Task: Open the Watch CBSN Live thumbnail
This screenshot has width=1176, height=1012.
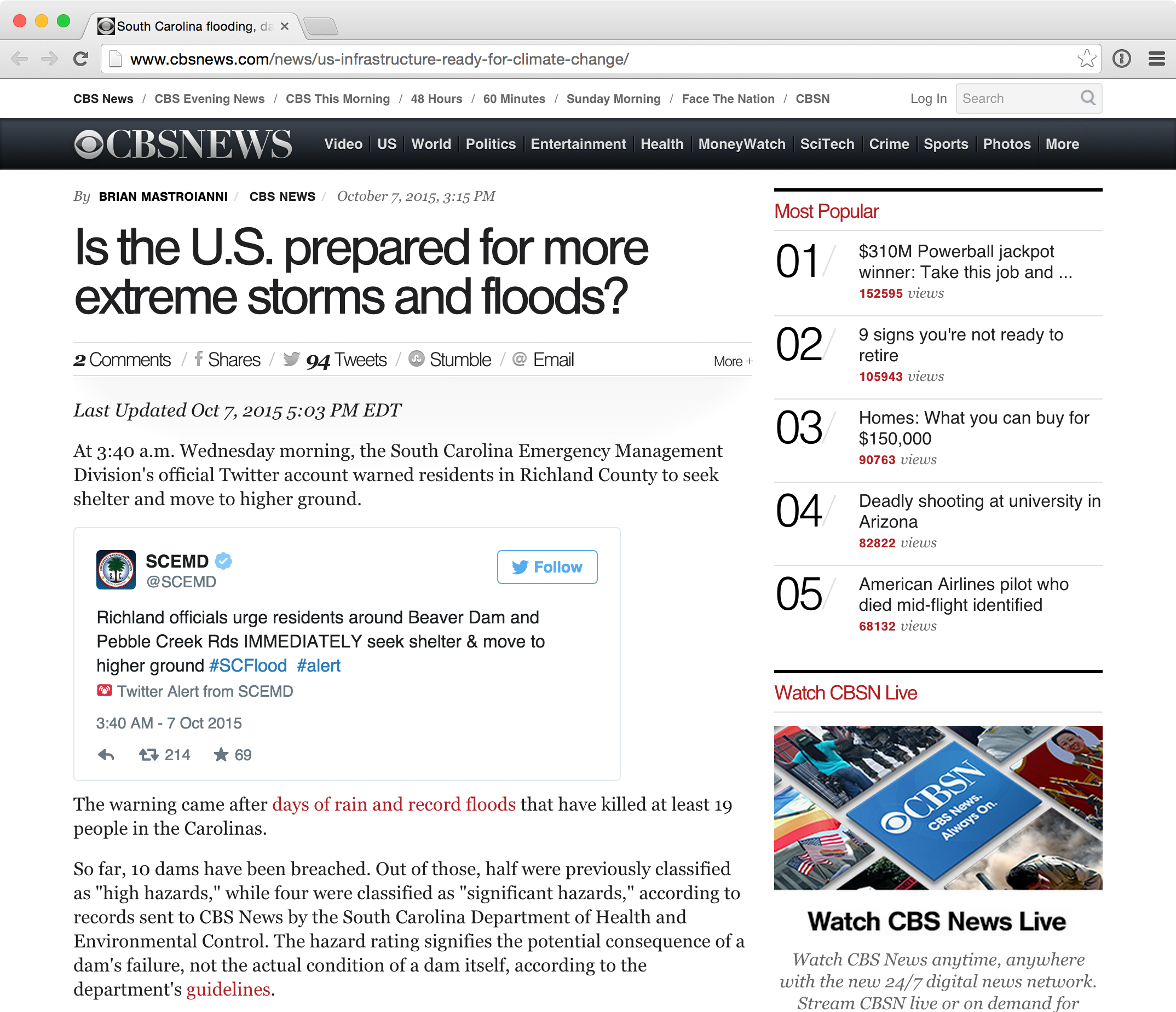Action: [938, 807]
